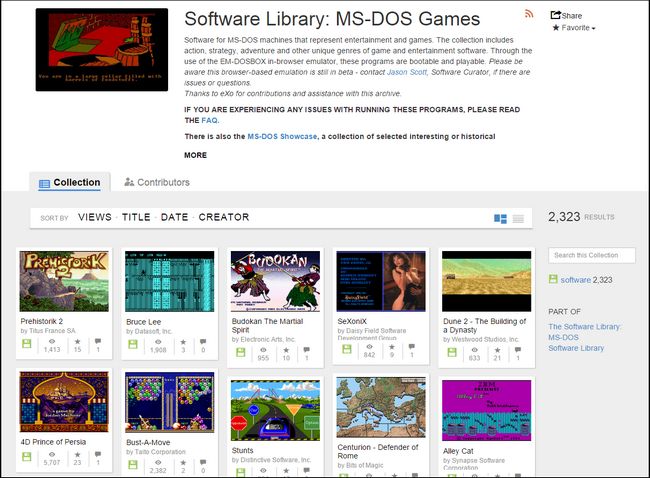The width and height of the screenshot is (650, 478).
Task: Click the favorites star on Prehistorik 2
Action: [78, 341]
